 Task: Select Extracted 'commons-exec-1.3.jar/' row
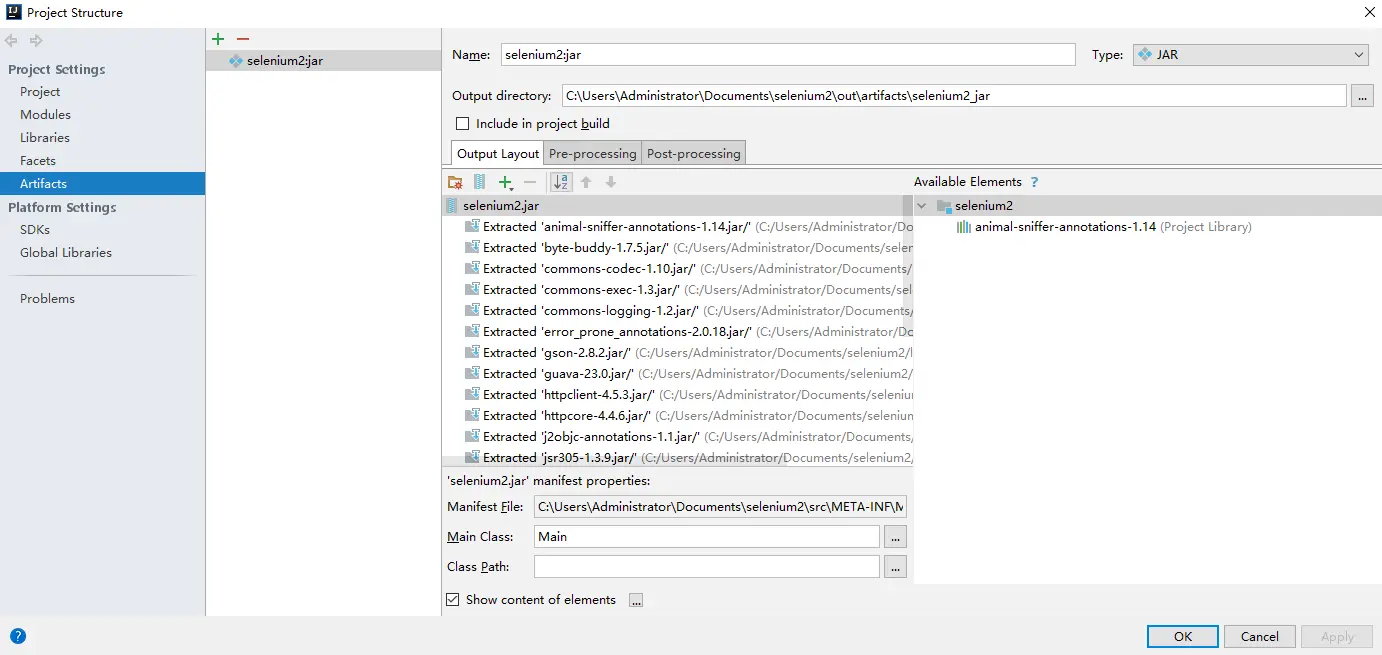(678, 290)
